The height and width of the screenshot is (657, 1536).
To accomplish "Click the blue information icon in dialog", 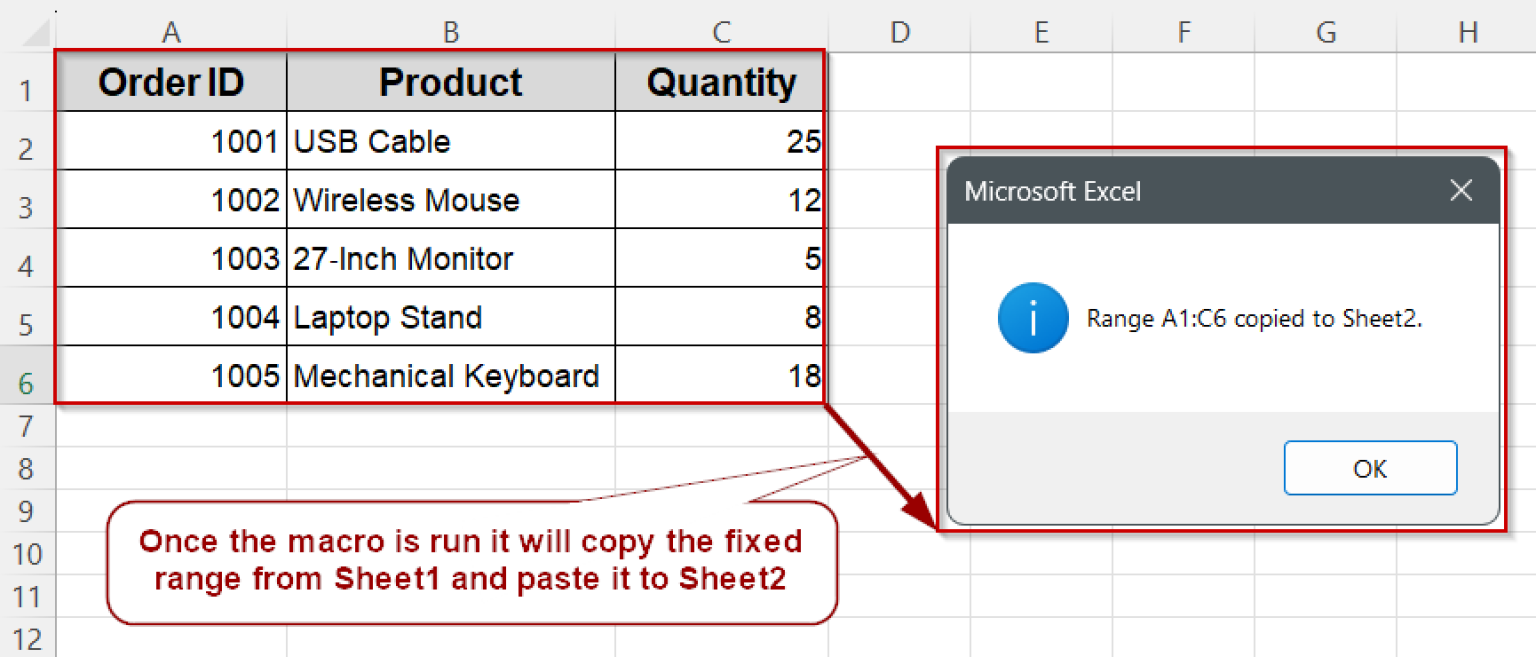I will [x=1031, y=318].
